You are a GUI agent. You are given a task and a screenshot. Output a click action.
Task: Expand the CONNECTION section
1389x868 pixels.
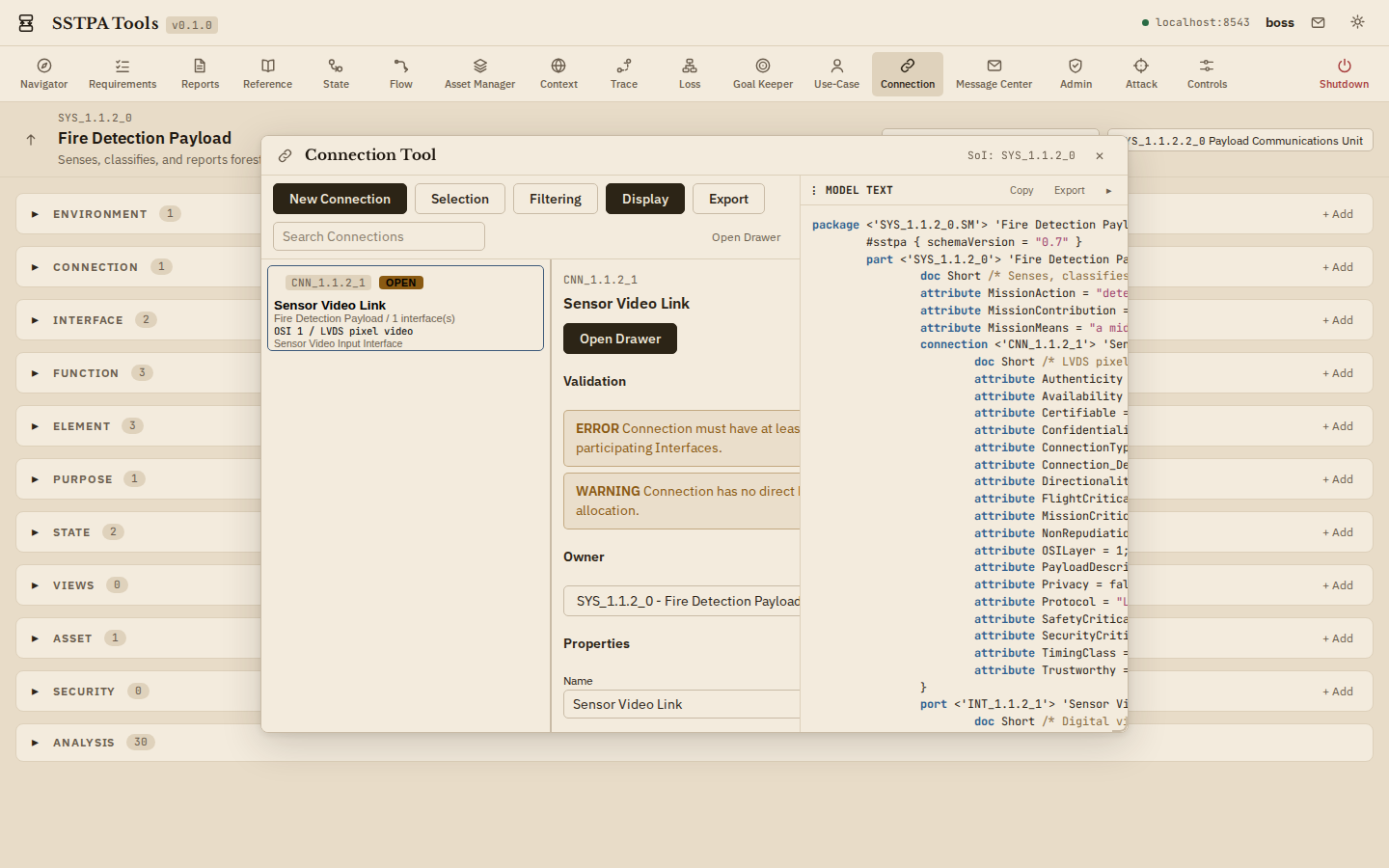[35, 267]
